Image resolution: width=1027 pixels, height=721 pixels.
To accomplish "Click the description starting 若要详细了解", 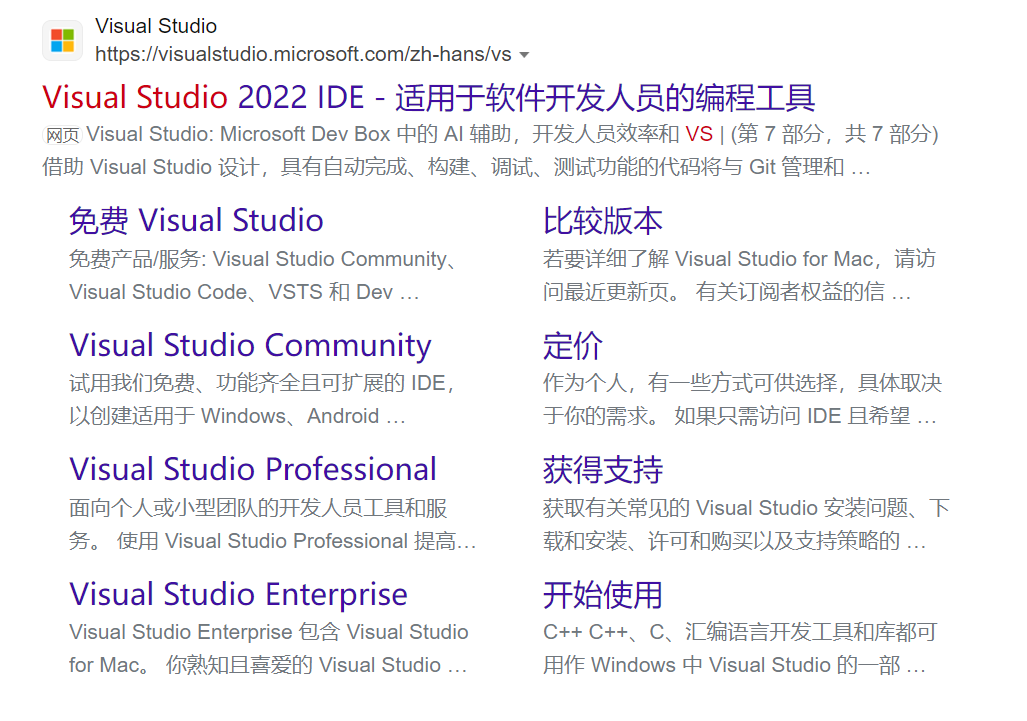I will [739, 275].
